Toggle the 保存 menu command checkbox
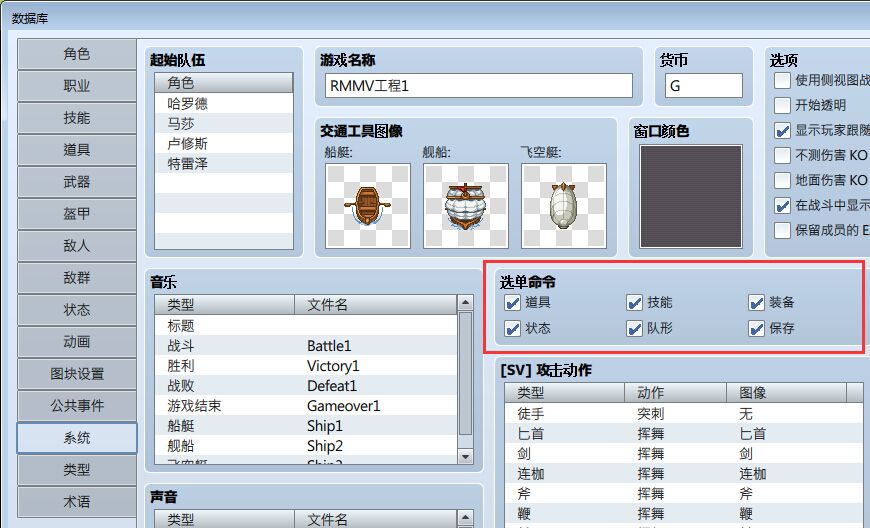 coord(756,328)
